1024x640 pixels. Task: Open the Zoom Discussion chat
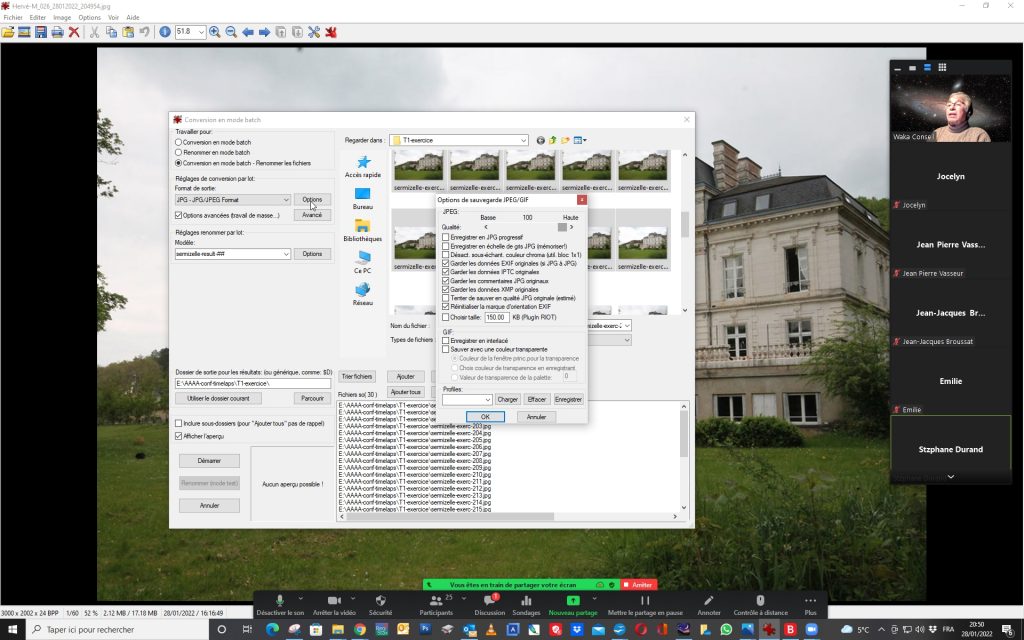point(490,605)
